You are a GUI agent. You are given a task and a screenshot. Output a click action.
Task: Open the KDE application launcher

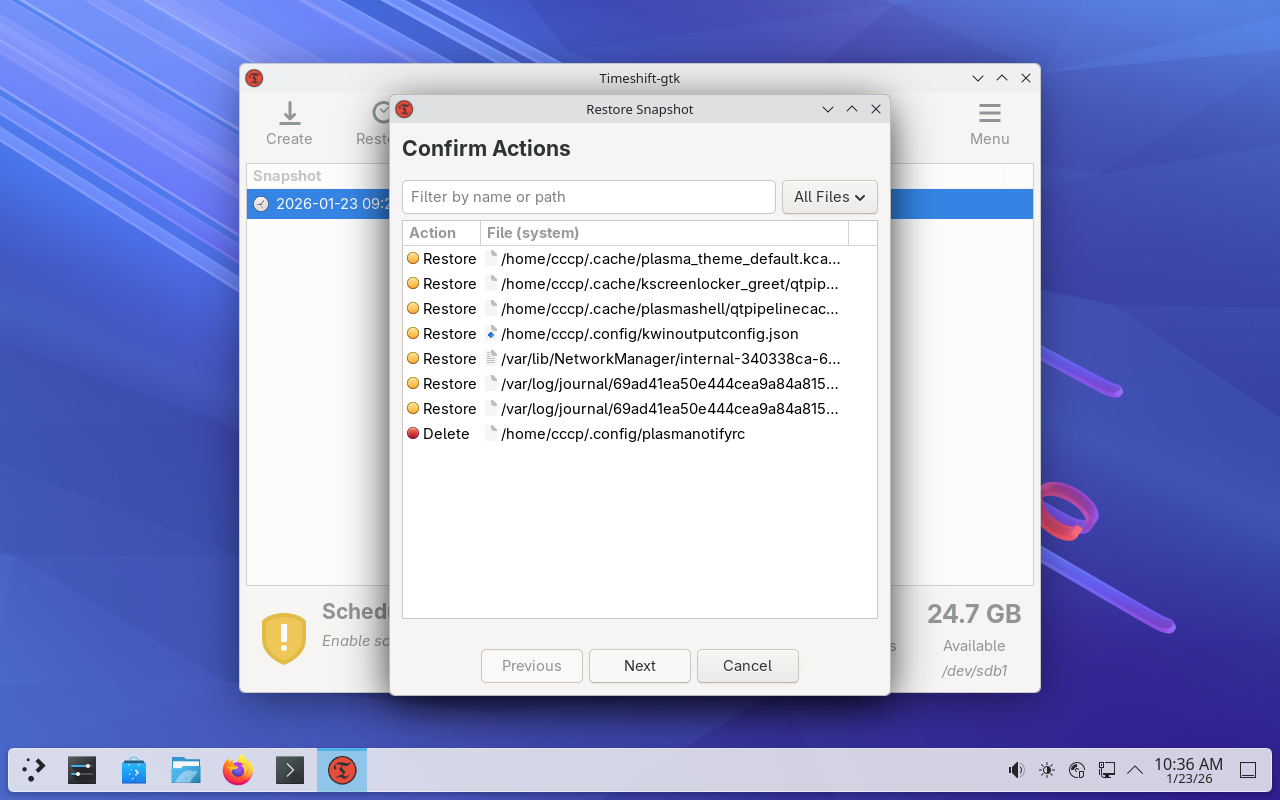(34, 770)
